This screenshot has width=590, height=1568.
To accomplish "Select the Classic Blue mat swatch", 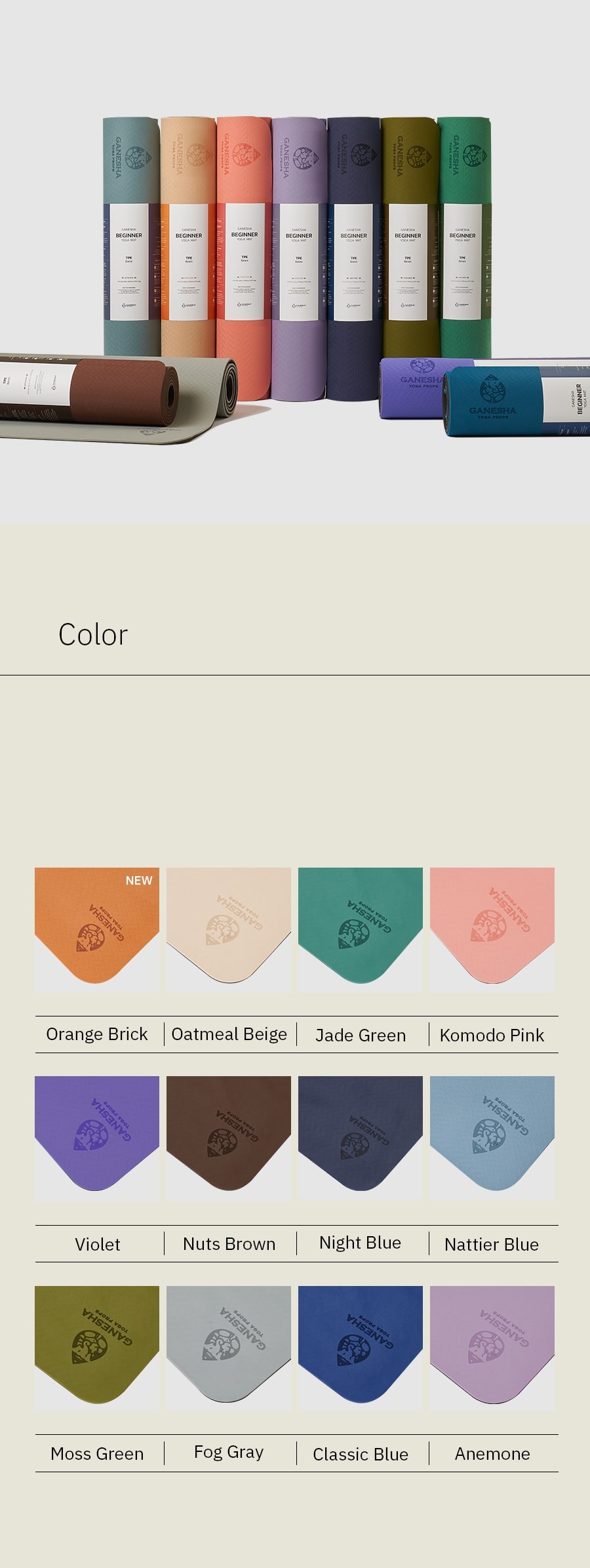I will [361, 1348].
